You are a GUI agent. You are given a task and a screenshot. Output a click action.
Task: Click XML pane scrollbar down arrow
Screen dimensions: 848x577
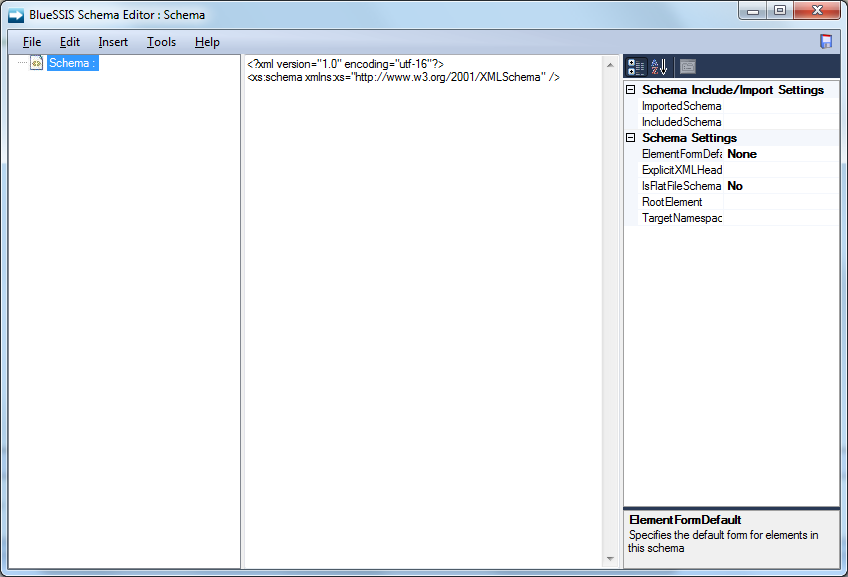pyautogui.click(x=610, y=559)
